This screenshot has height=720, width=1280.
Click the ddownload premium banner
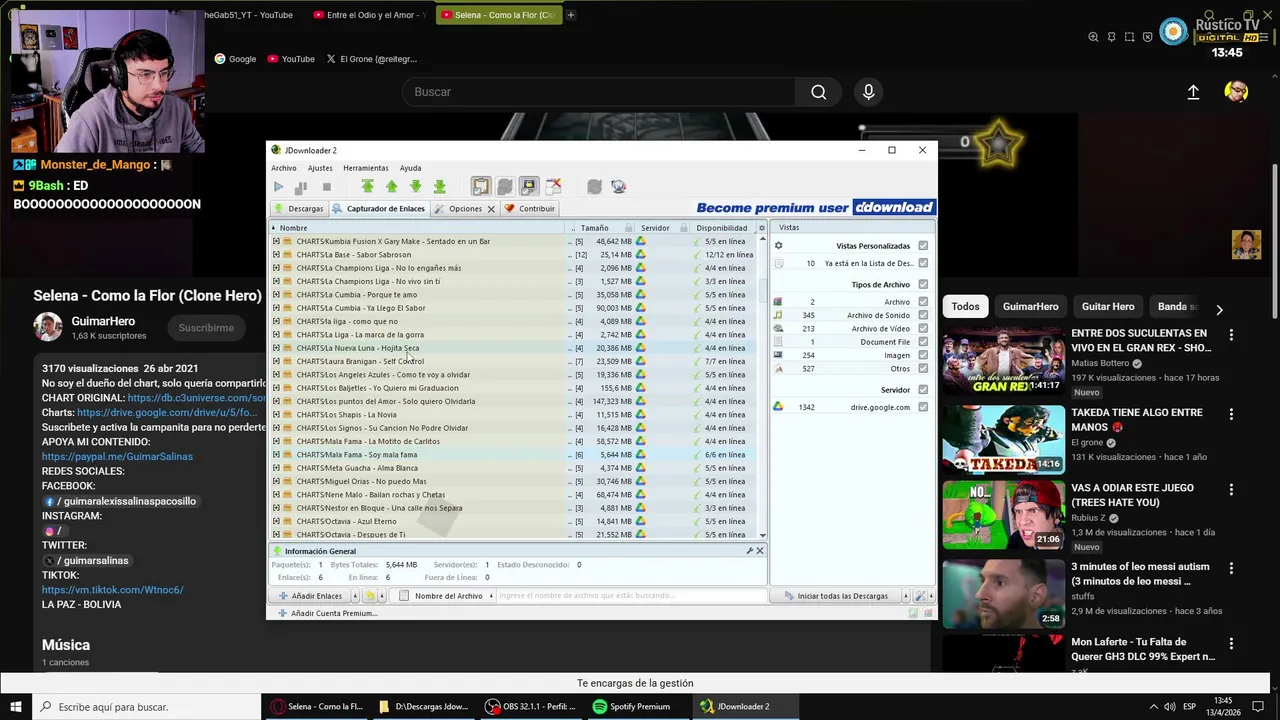coord(815,208)
